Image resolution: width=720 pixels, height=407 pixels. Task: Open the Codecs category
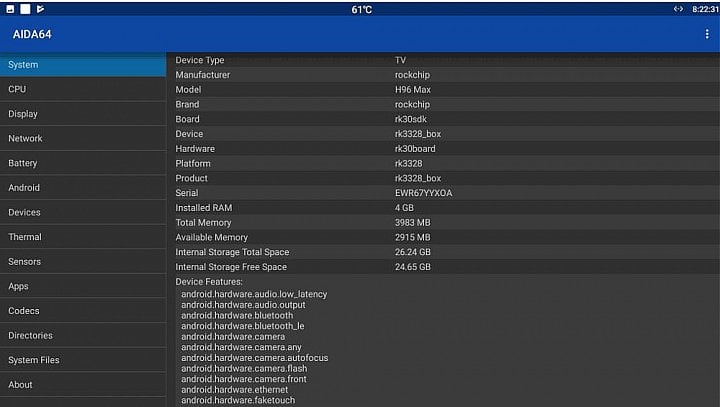tap(83, 311)
